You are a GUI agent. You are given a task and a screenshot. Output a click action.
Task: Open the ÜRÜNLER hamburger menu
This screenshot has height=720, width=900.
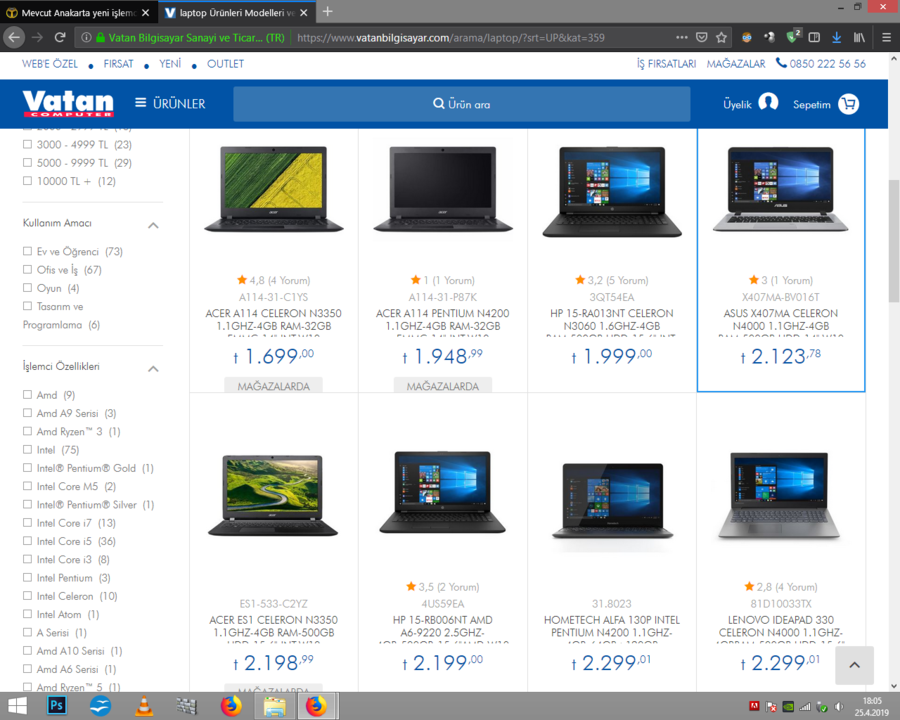170,103
